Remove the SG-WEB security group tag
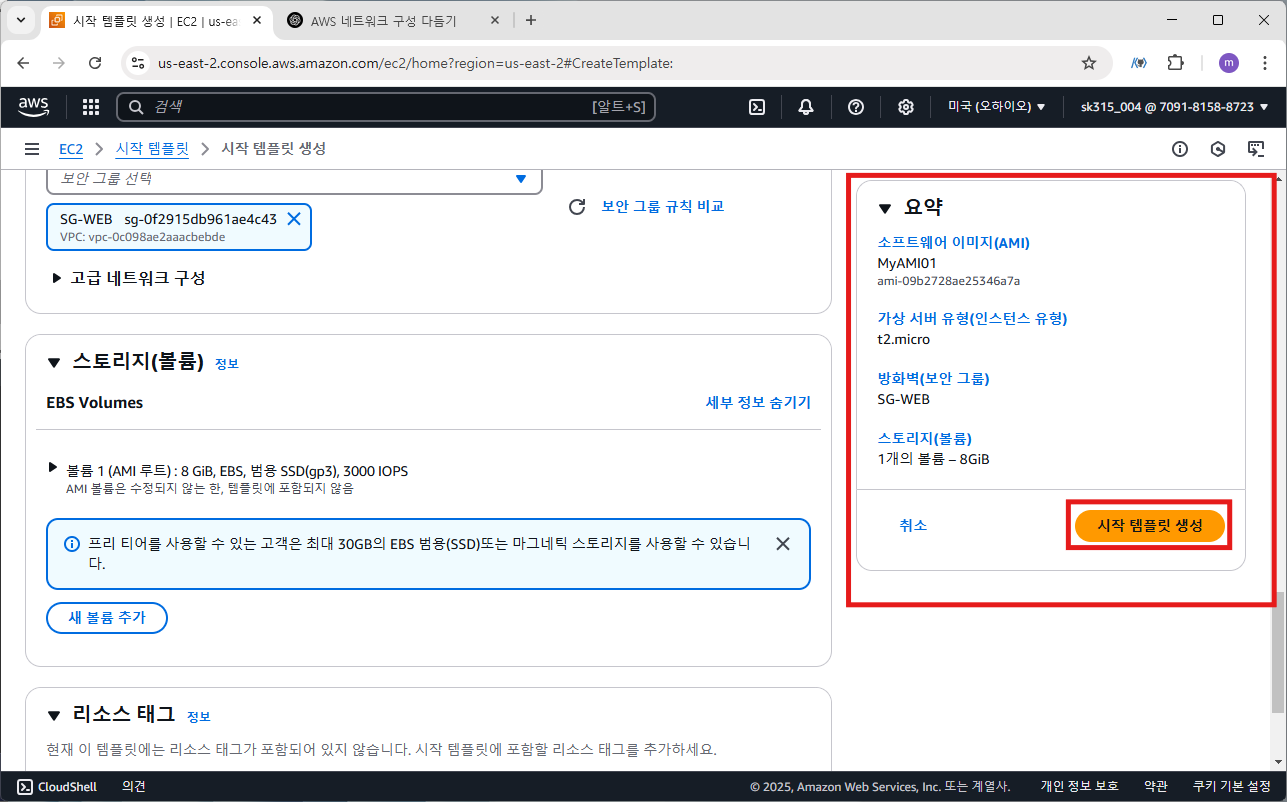Viewport: 1287px width, 802px height. (x=294, y=219)
